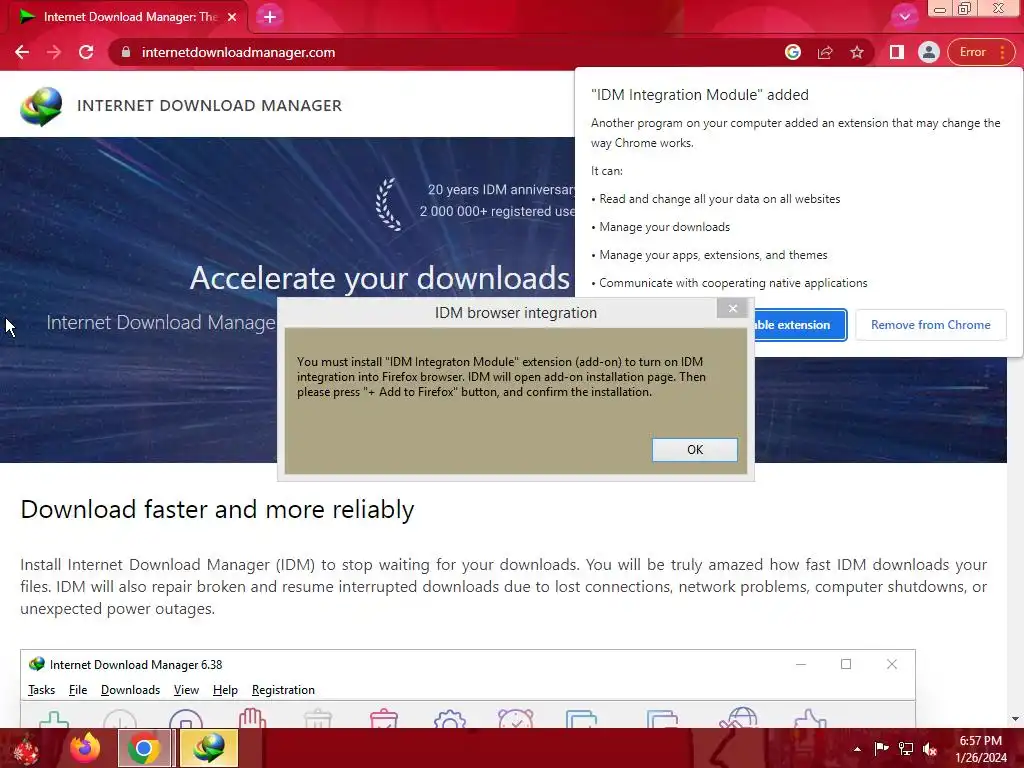Viewport: 1024px width, 768px height.
Task: Open the tab search dropdown arrow
Action: point(904,16)
